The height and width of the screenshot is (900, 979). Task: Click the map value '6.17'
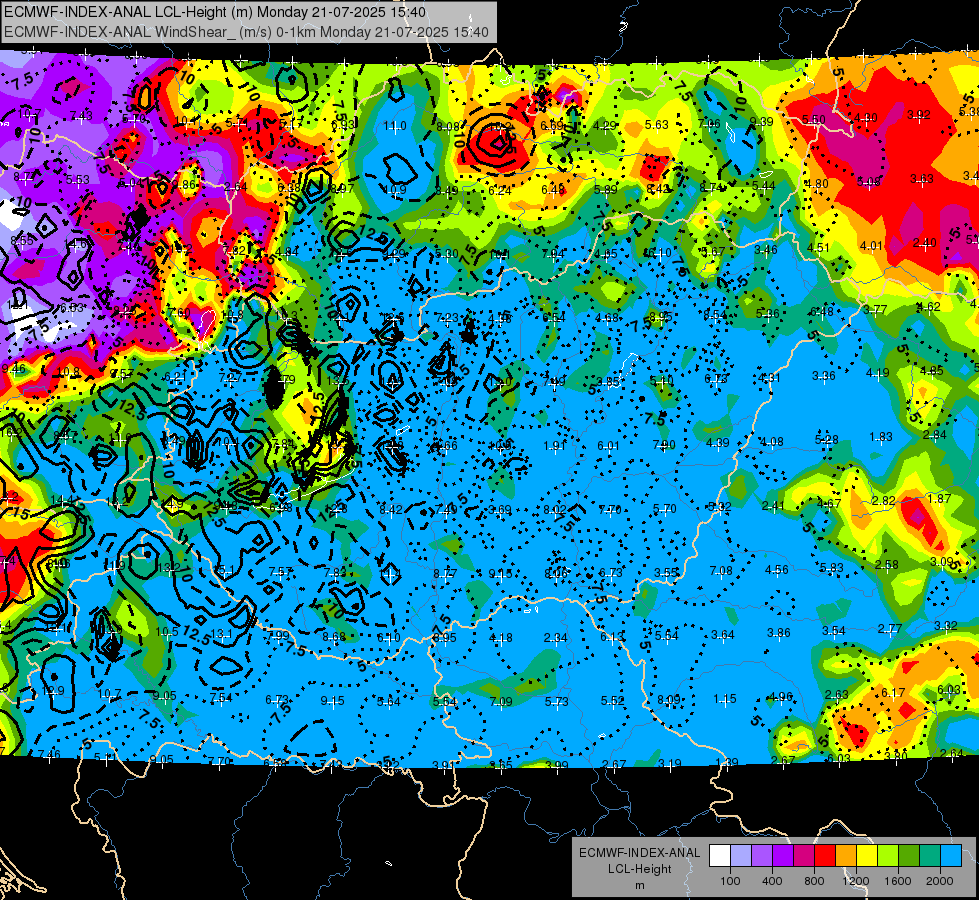[892, 692]
